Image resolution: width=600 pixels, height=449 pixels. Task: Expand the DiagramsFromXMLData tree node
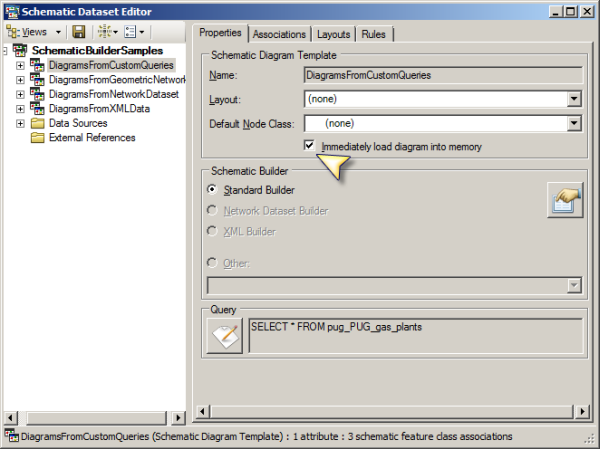click(x=20, y=109)
